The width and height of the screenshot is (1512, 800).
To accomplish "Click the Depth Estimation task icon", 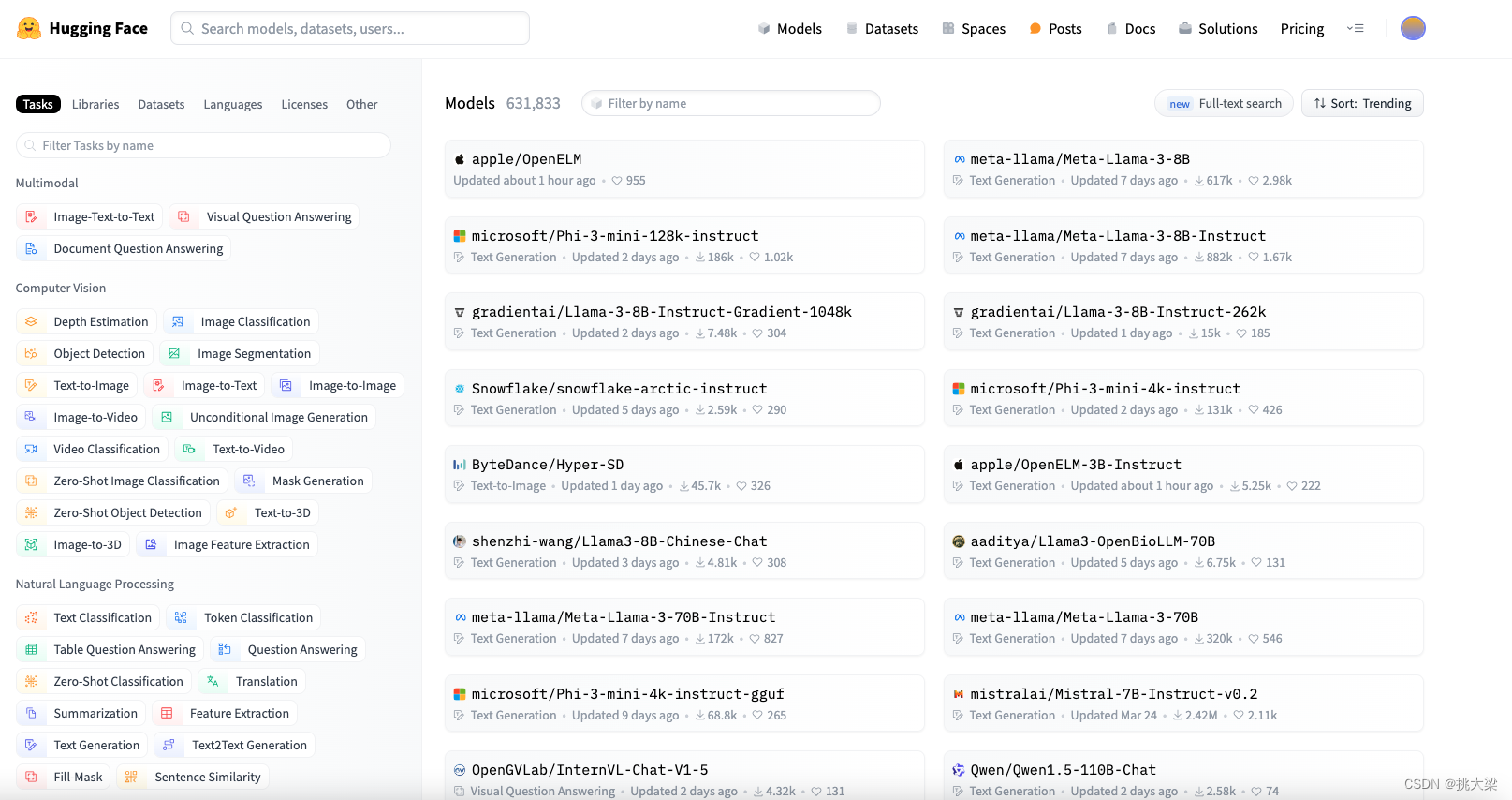I will [31, 321].
